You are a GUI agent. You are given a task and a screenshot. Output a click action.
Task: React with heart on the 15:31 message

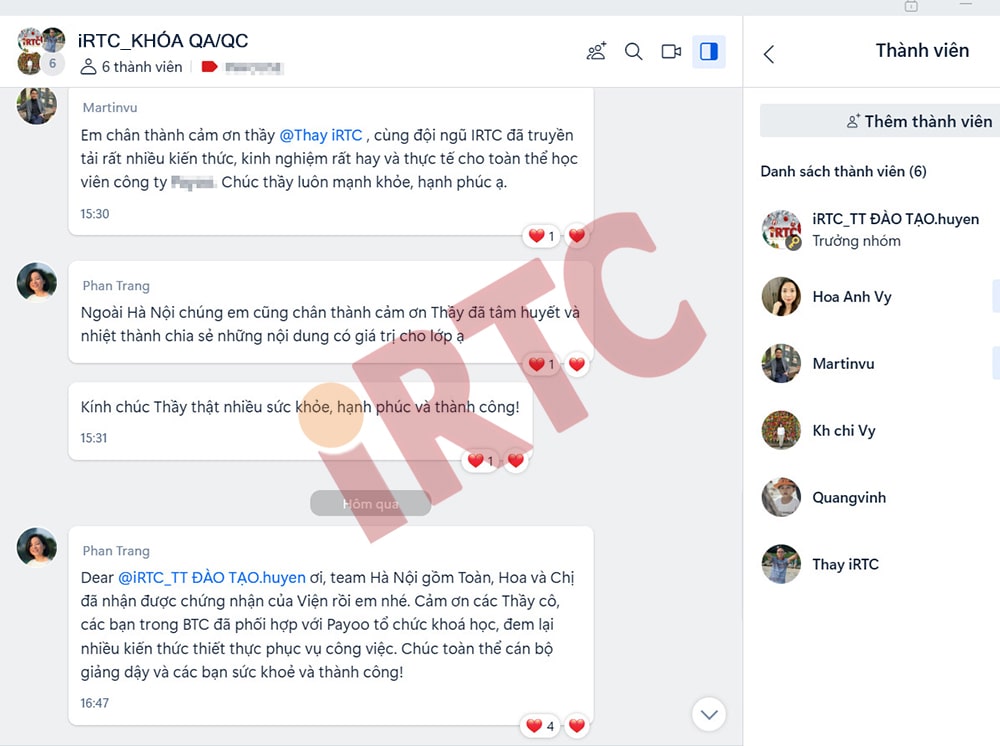(516, 460)
